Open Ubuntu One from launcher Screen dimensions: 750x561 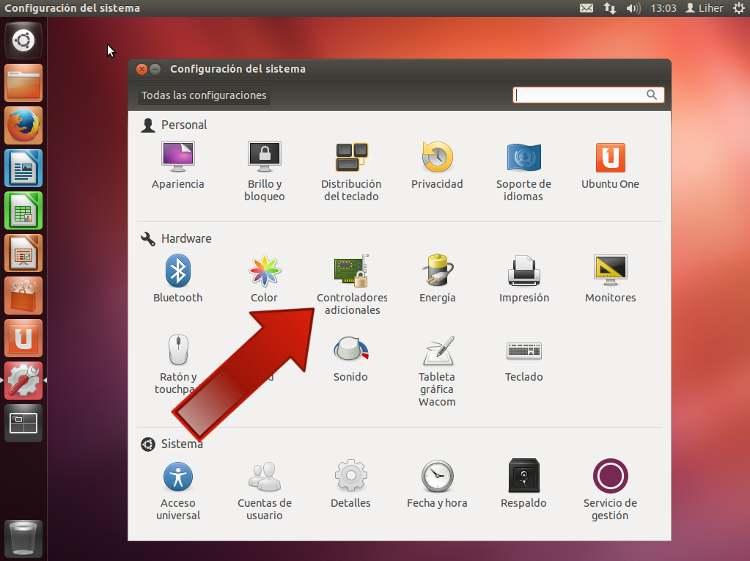coord(23,338)
